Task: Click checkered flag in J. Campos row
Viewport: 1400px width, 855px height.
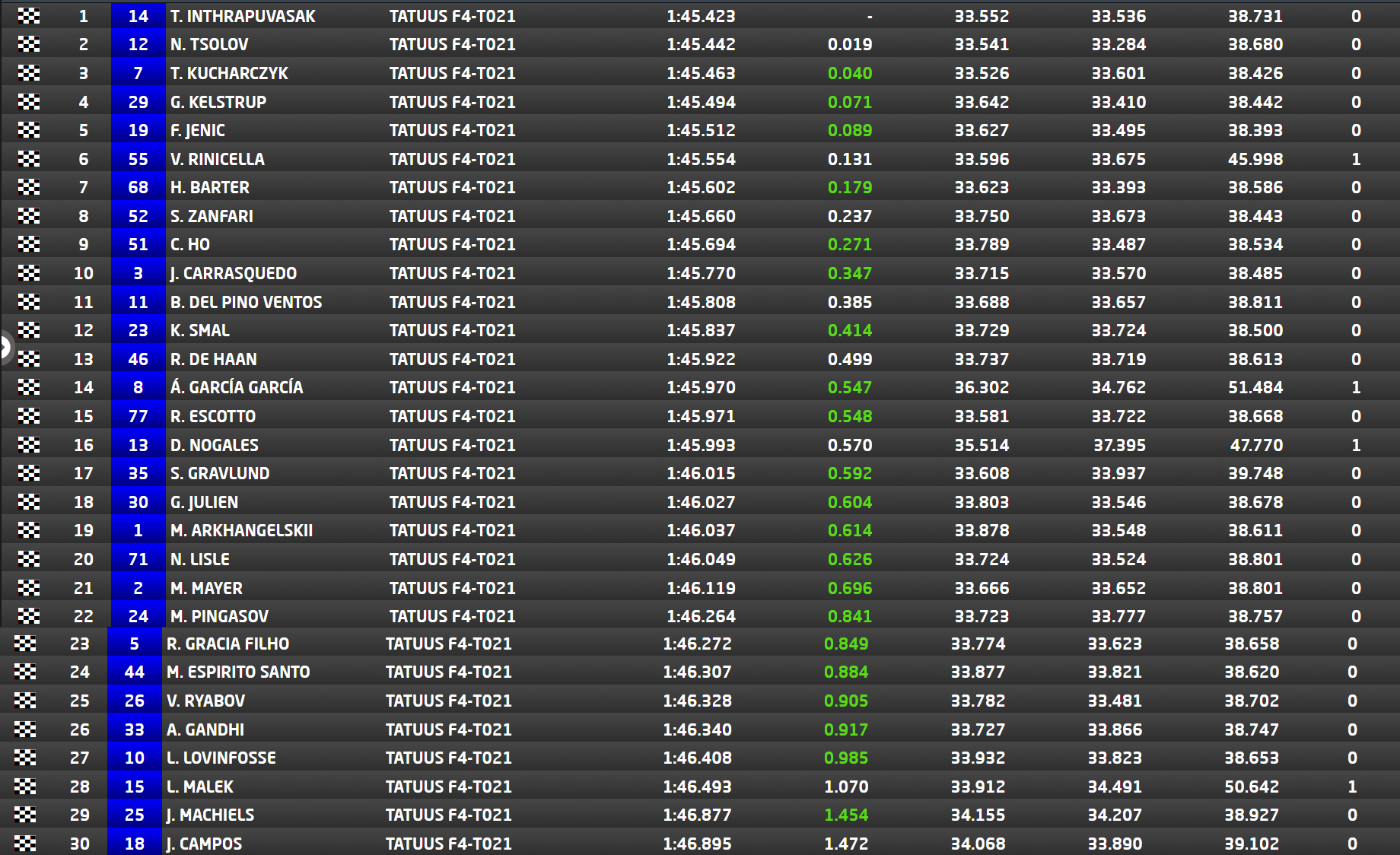Action: pyautogui.click(x=25, y=844)
